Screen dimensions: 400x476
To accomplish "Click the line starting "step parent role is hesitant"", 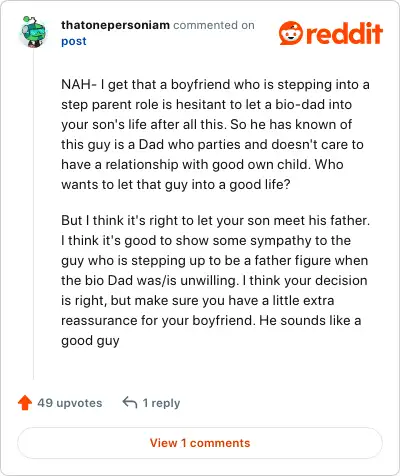I will pyautogui.click(x=207, y=104).
